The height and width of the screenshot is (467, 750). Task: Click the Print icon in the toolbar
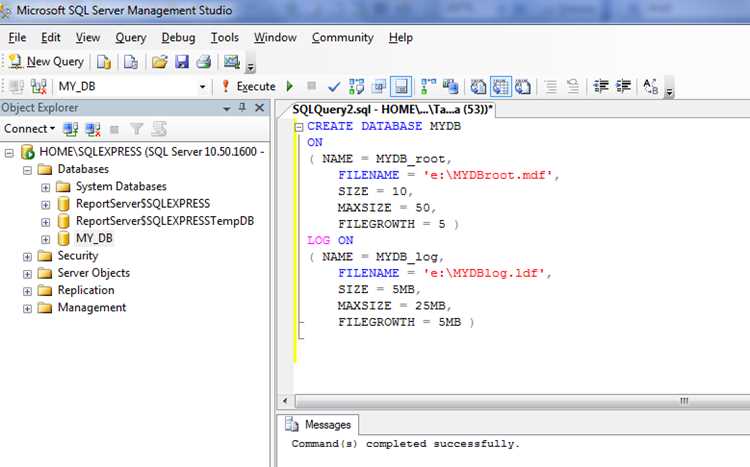pyautogui.click(x=203, y=62)
